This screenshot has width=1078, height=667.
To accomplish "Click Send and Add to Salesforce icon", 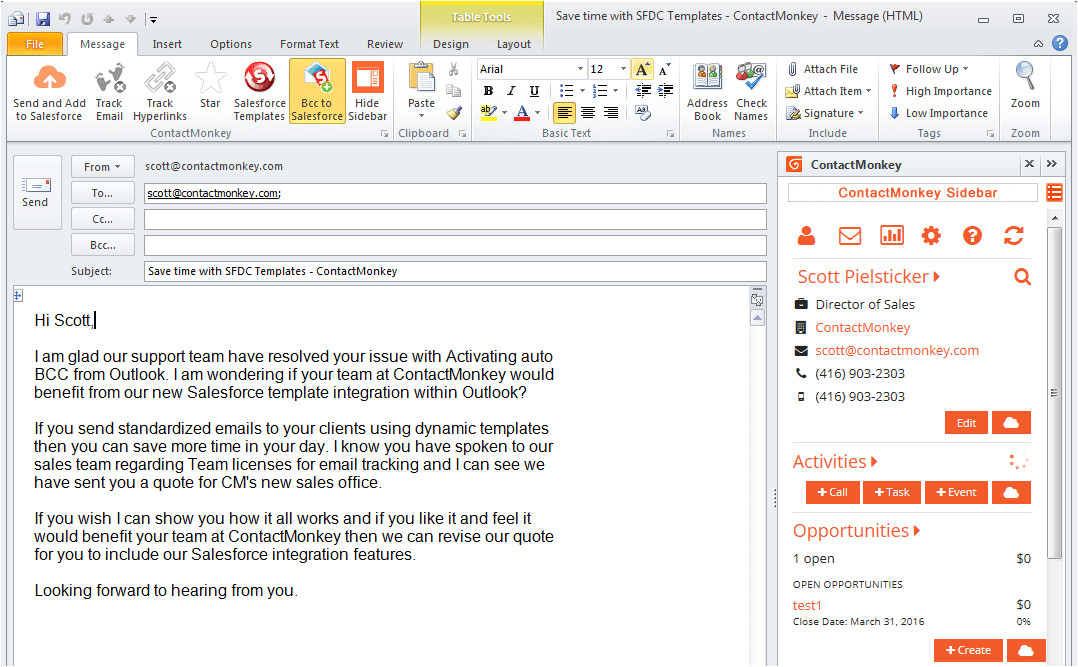I will 50,91.
